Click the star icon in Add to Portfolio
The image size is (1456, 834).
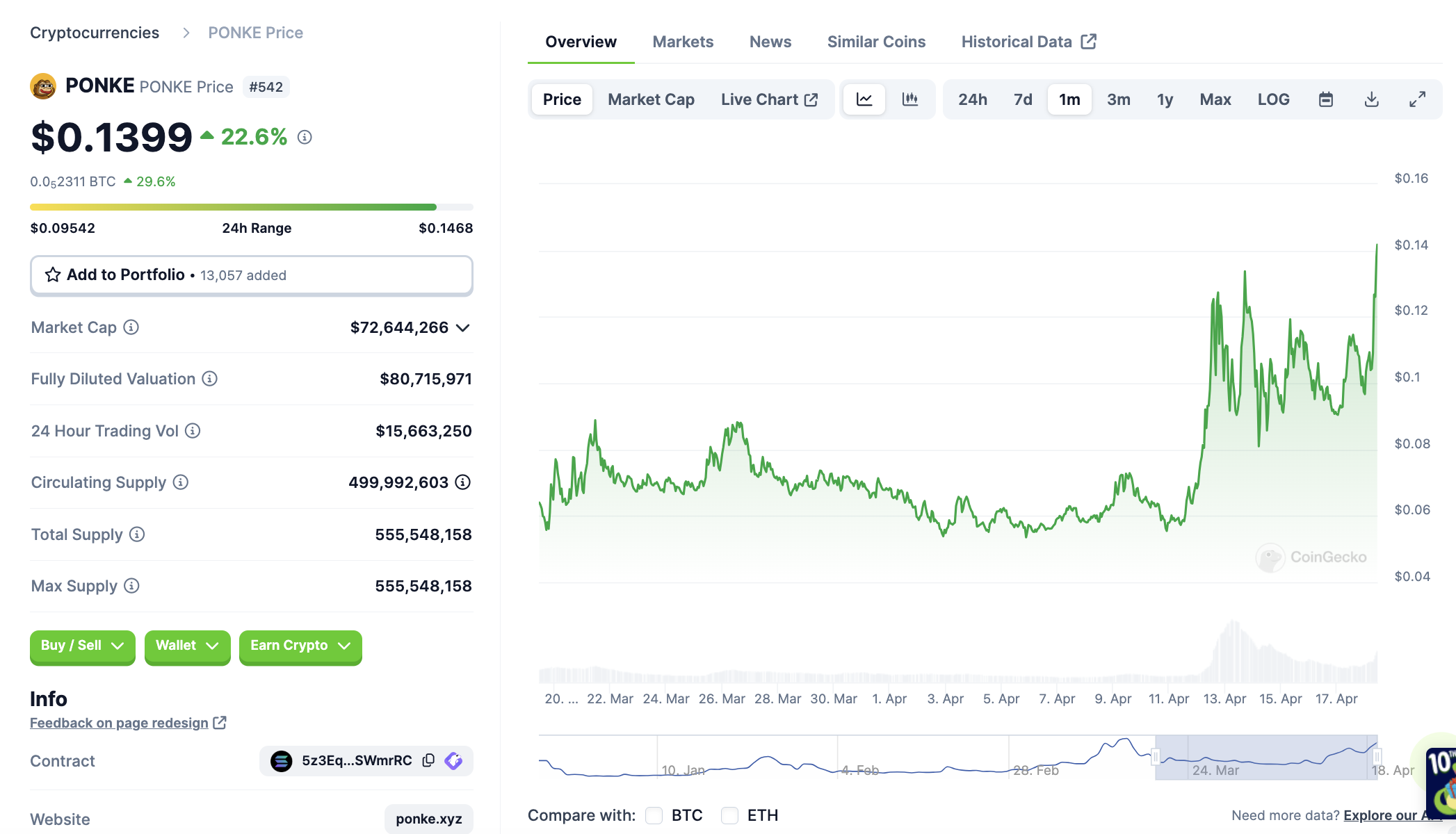coord(53,275)
